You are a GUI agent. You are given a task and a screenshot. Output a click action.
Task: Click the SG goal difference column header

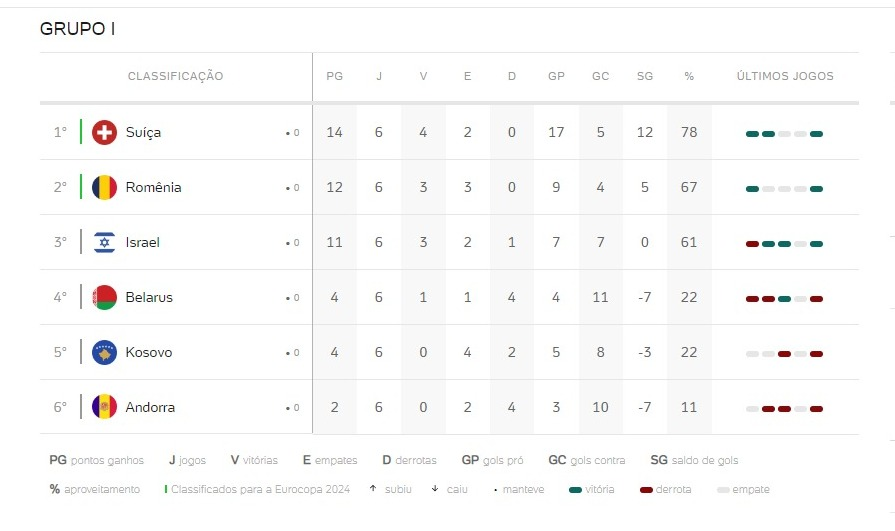pyautogui.click(x=644, y=76)
